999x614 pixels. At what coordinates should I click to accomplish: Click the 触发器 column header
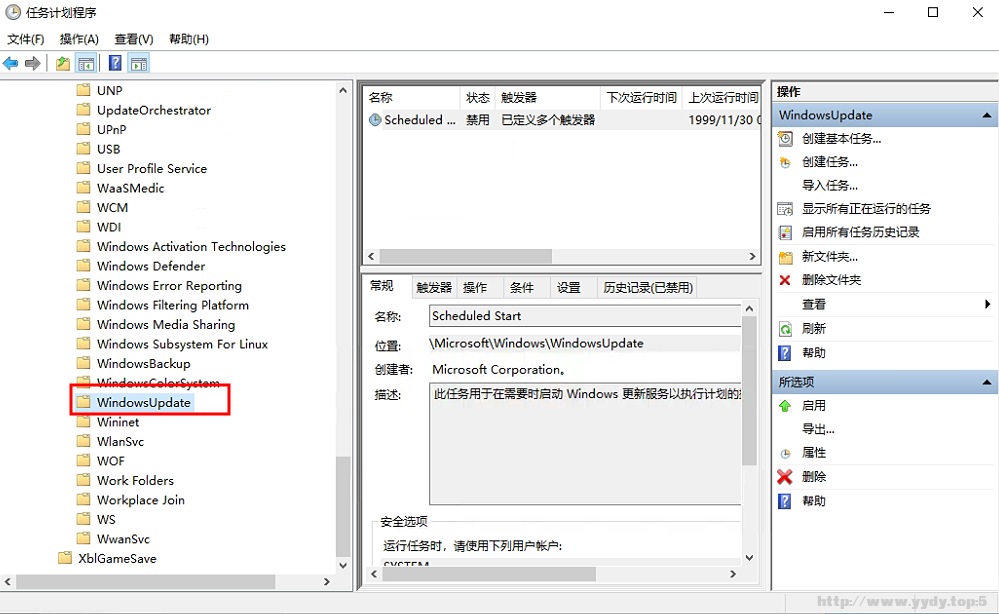(x=548, y=97)
